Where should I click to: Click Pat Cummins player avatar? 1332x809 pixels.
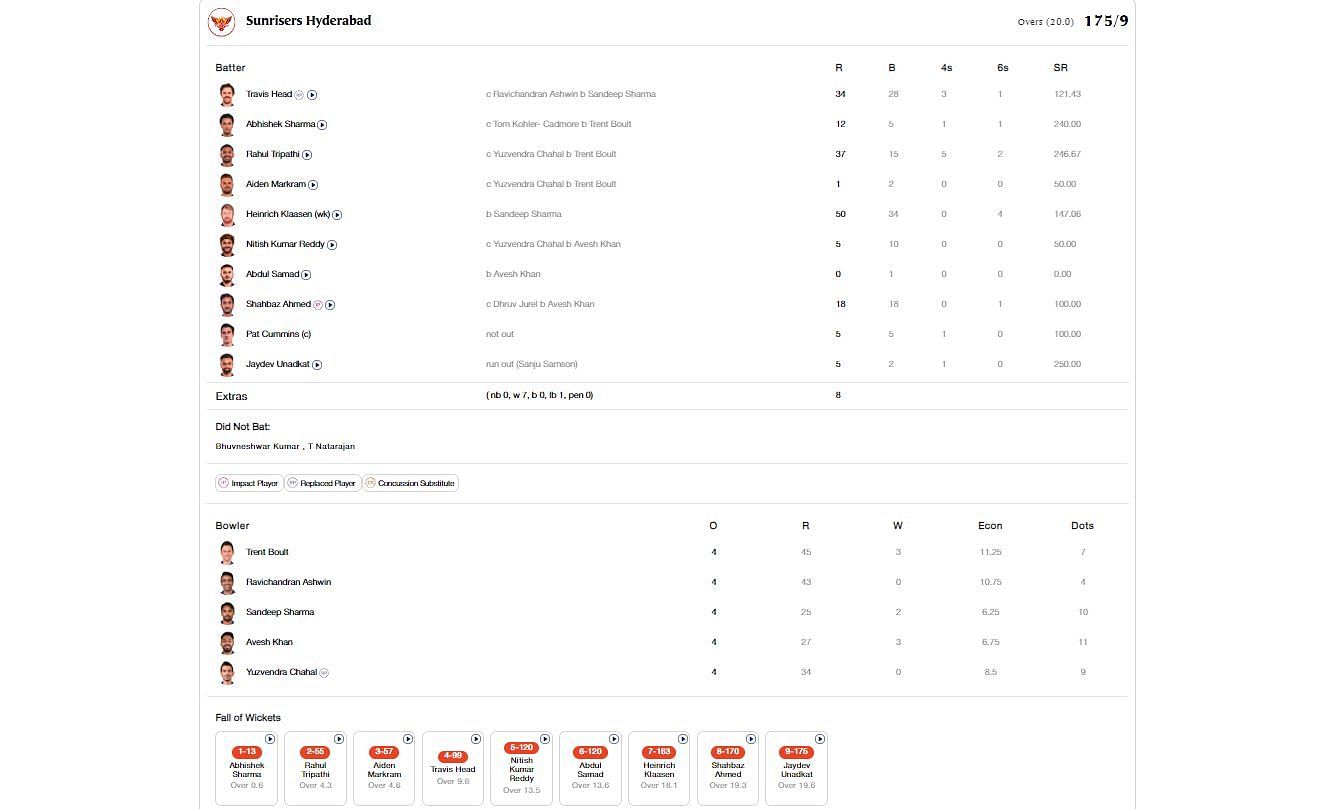(x=227, y=335)
